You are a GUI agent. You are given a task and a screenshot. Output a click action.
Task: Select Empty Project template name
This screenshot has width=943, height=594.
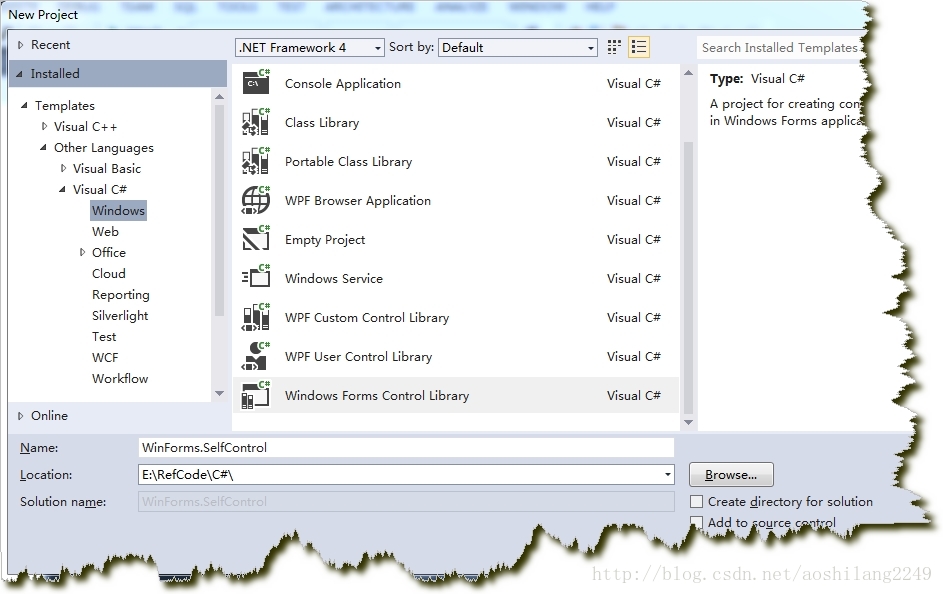click(325, 240)
